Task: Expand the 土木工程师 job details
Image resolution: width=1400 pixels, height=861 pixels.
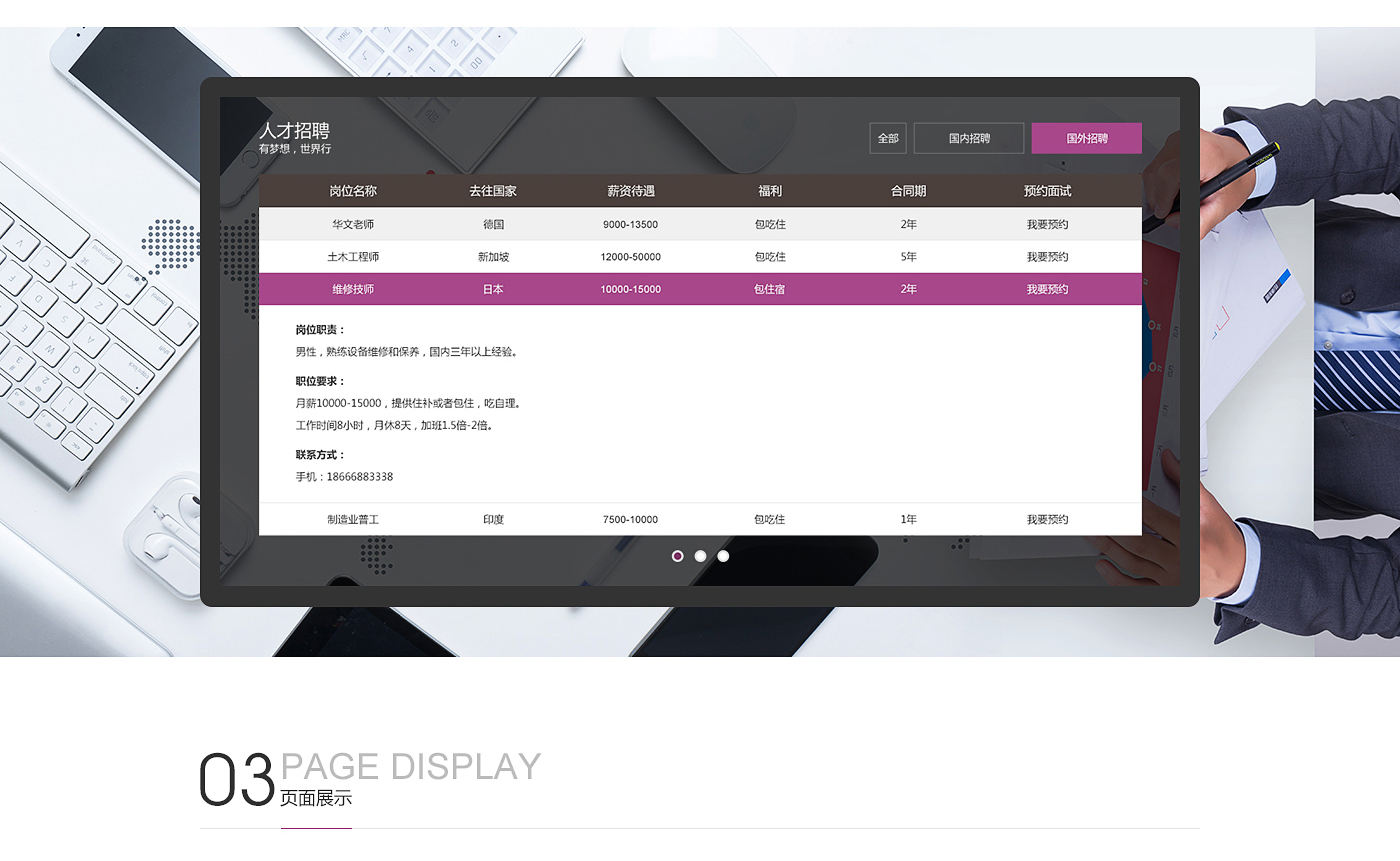Action: click(x=353, y=257)
